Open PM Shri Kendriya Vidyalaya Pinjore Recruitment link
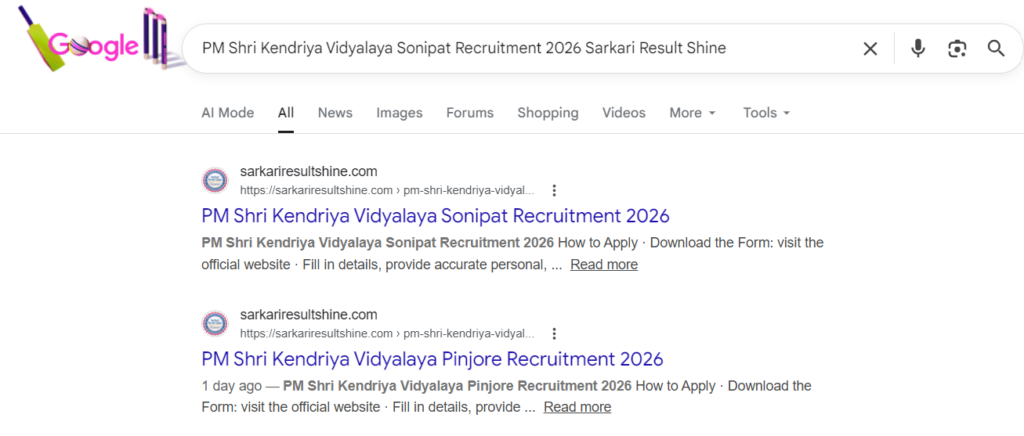 (432, 359)
